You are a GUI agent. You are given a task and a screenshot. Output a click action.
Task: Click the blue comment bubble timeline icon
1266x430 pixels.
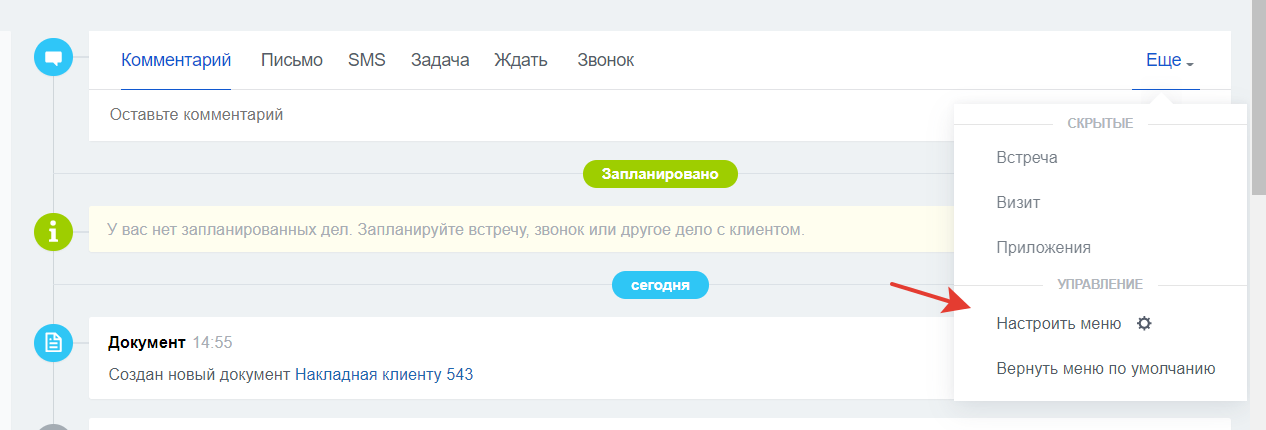coord(54,56)
